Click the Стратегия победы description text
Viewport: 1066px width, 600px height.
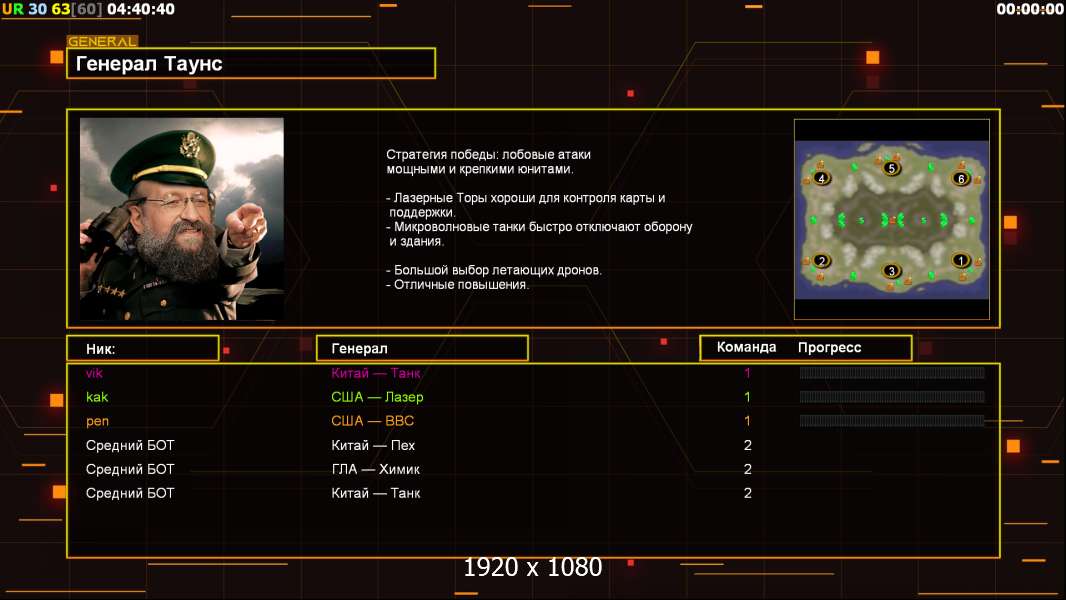(488, 162)
